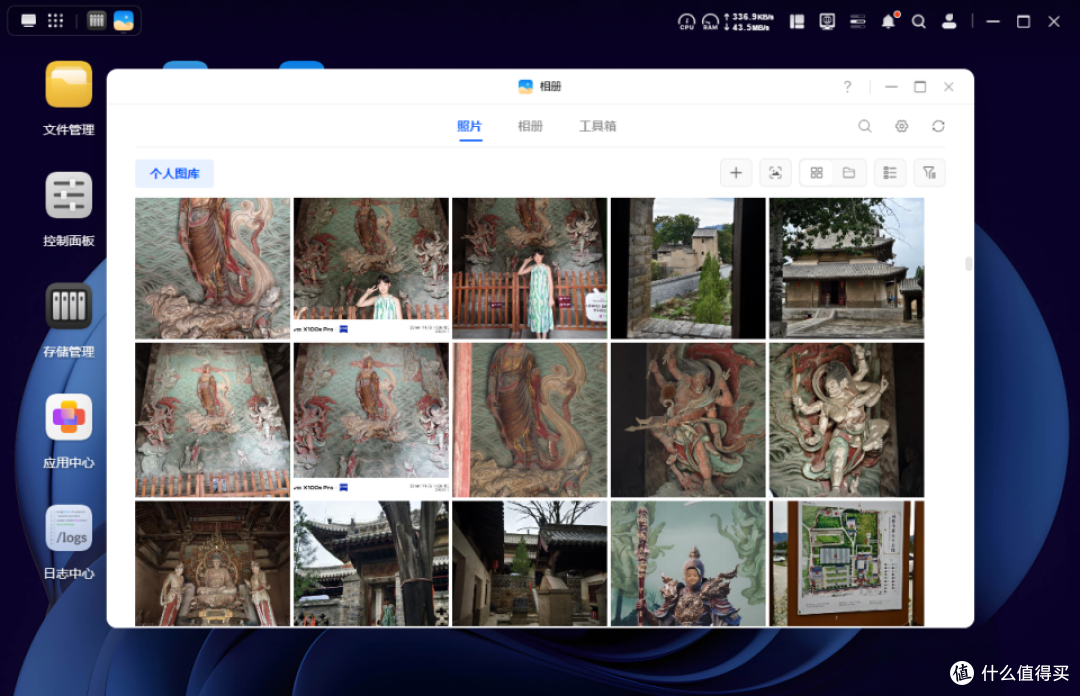Image resolution: width=1080 pixels, height=696 pixels.
Task: Open the temple courtyard with tree trunk photo
Action: [x=371, y=563]
